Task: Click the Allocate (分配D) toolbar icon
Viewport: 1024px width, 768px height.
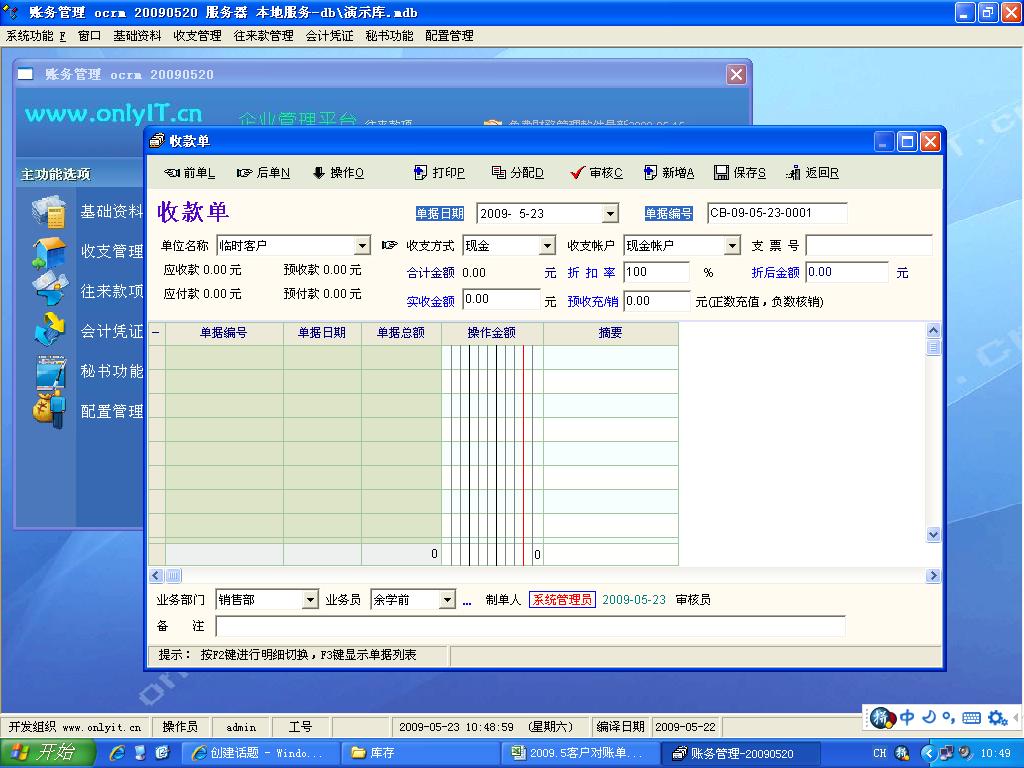Action: [x=499, y=173]
